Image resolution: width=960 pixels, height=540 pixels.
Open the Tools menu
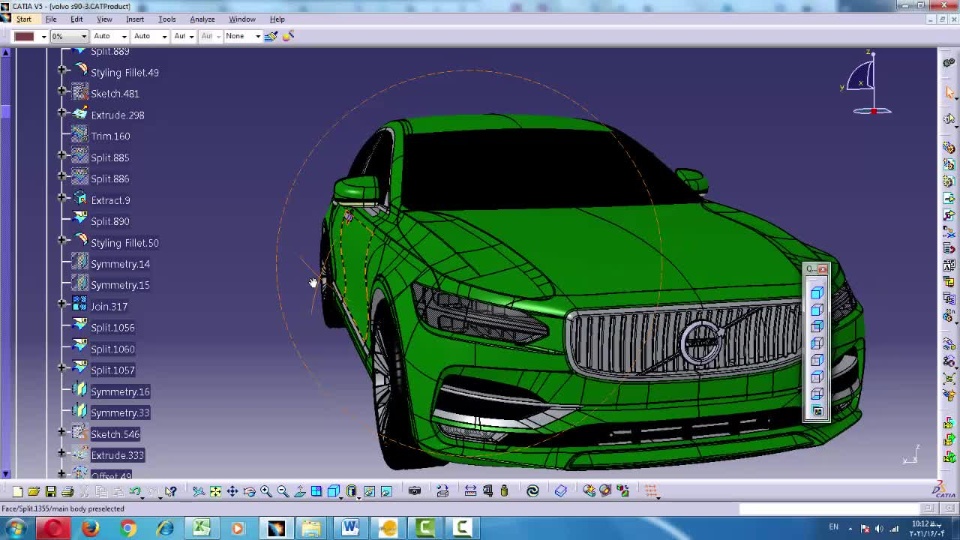click(167, 20)
